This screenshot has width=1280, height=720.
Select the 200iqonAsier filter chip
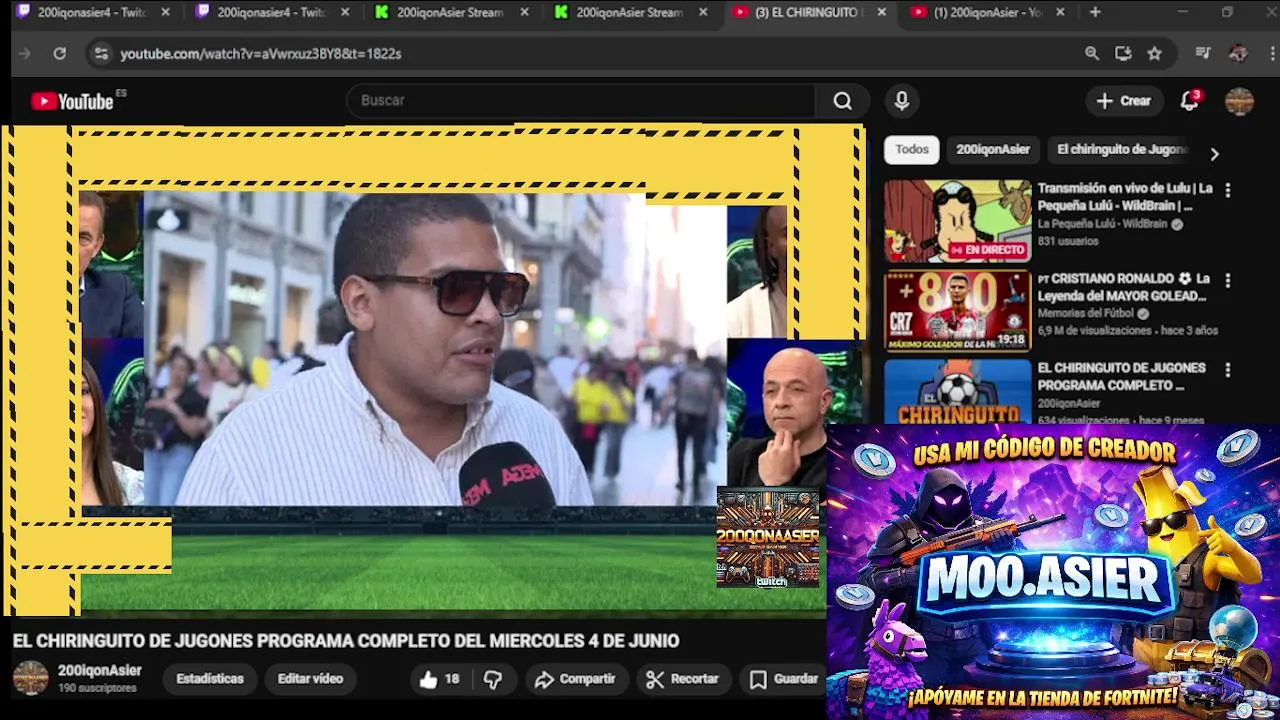point(992,149)
